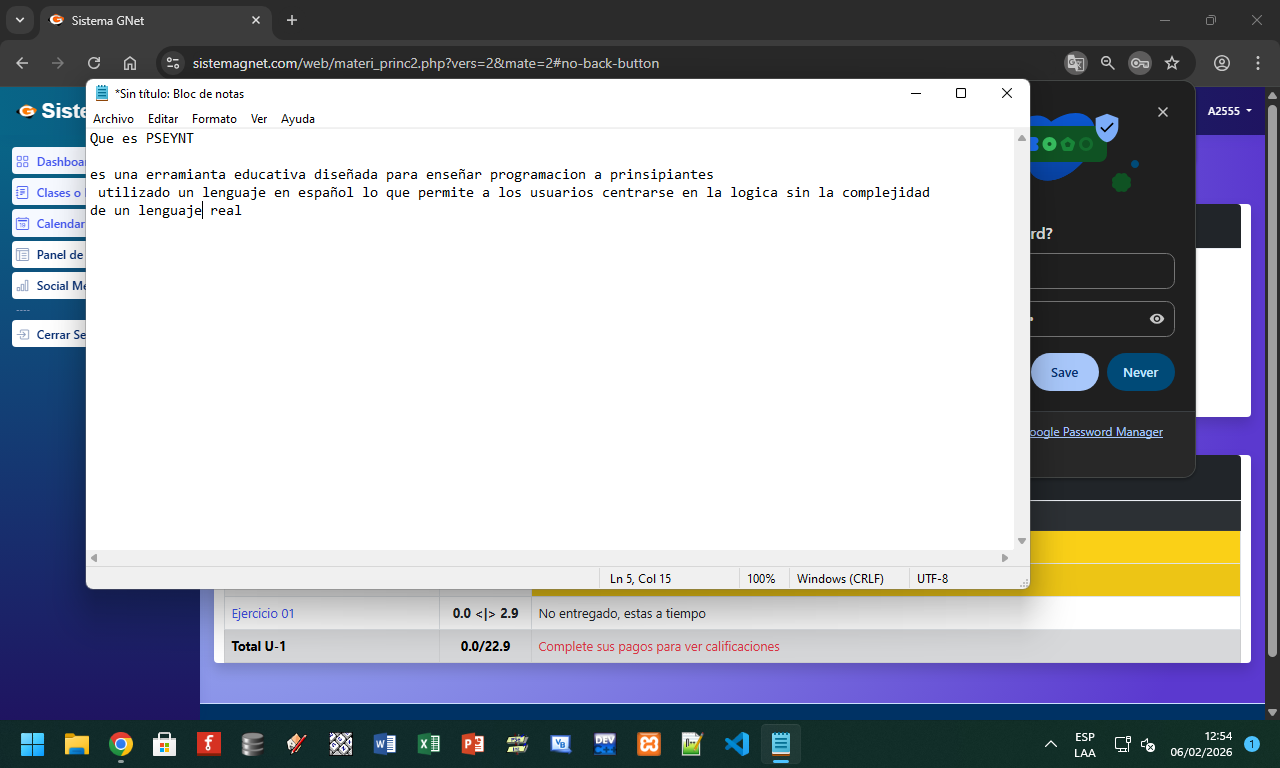Click the username field in password prompt
1280x768 pixels.
coord(1100,271)
